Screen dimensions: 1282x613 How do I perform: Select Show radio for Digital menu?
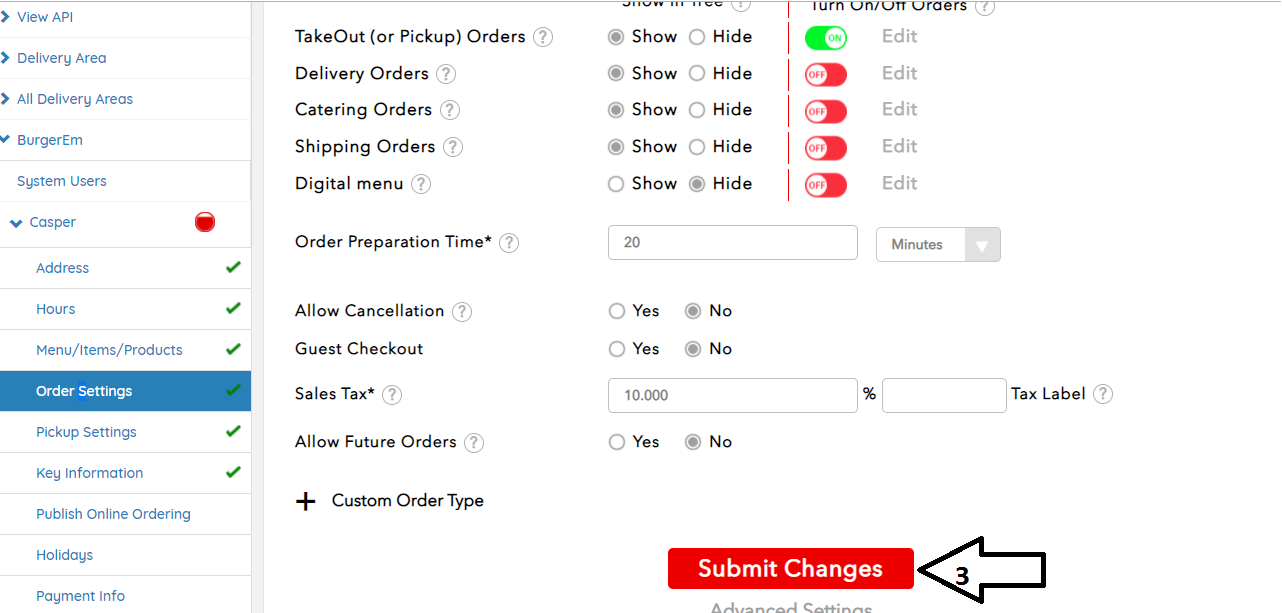coord(616,184)
